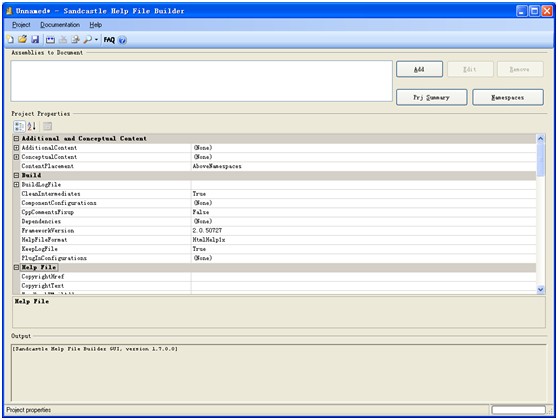Viewport: 558px width, 420px height.
Task: Click the Namespaces button
Action: [508, 97]
